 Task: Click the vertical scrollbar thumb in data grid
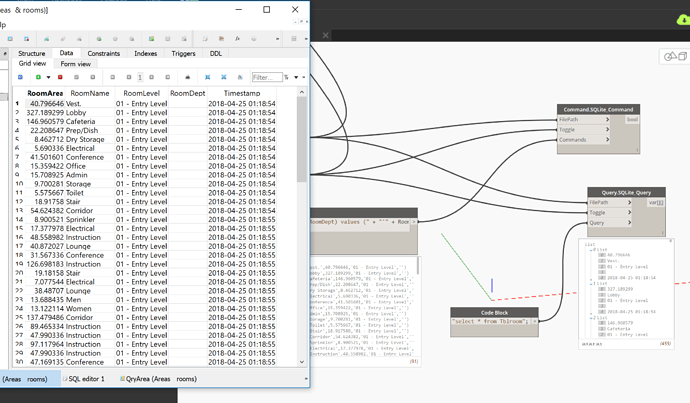[x=302, y=139]
